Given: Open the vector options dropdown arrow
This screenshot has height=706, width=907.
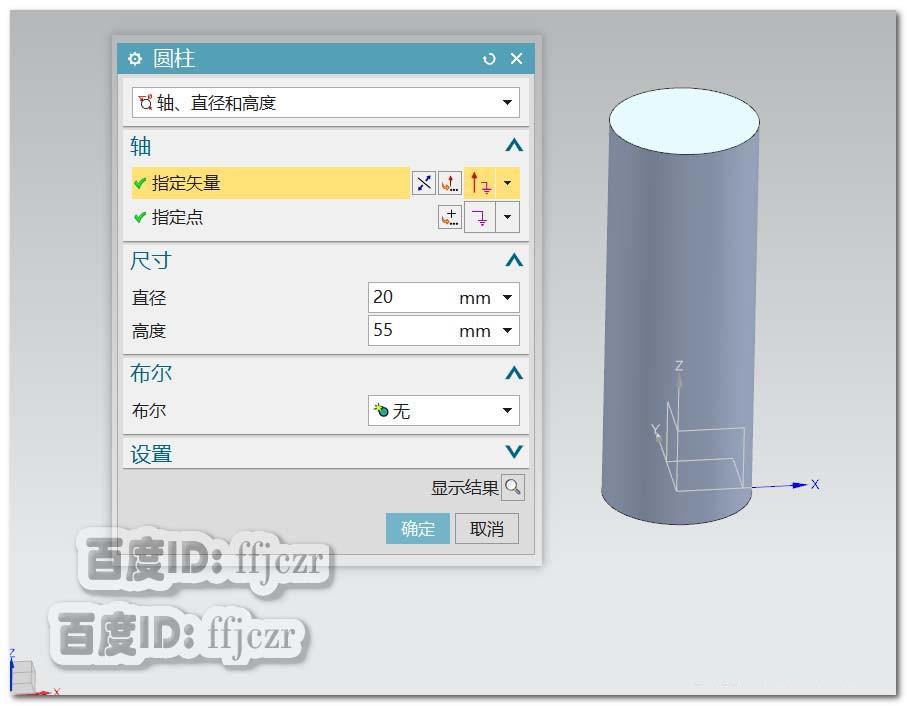Looking at the screenshot, I should (507, 182).
